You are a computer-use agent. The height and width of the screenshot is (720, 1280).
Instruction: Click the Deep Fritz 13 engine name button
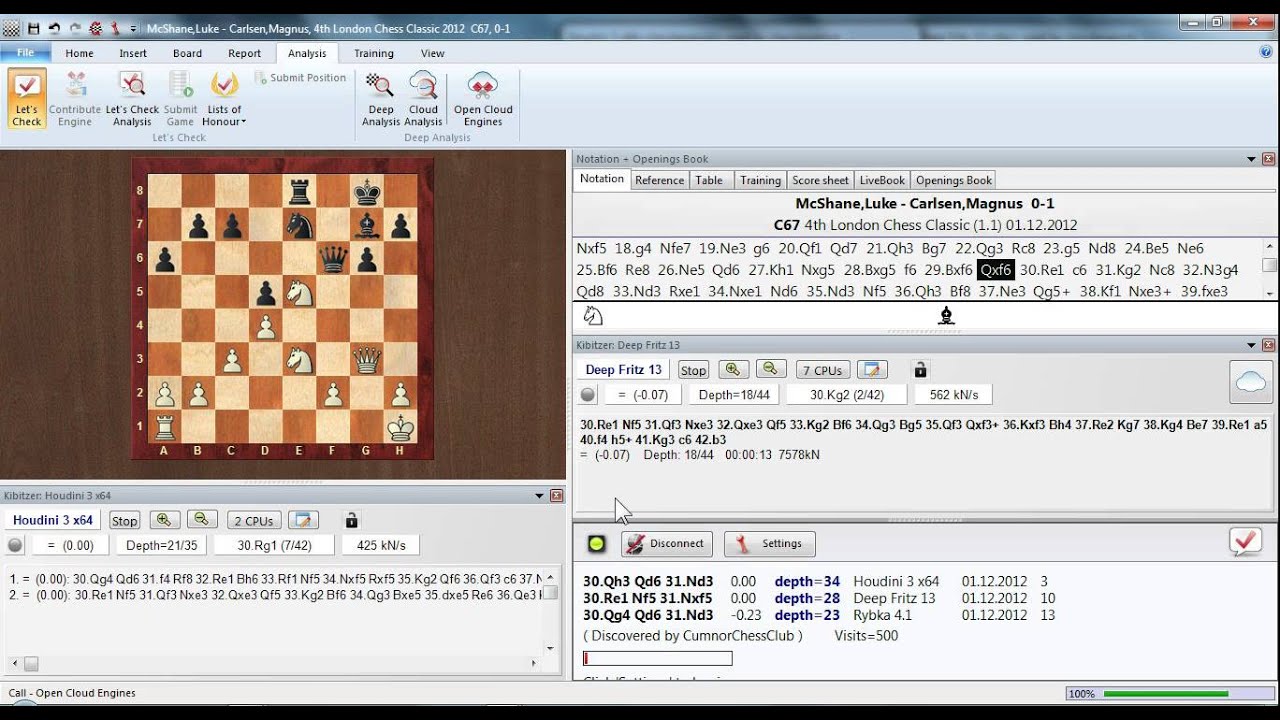(x=624, y=370)
